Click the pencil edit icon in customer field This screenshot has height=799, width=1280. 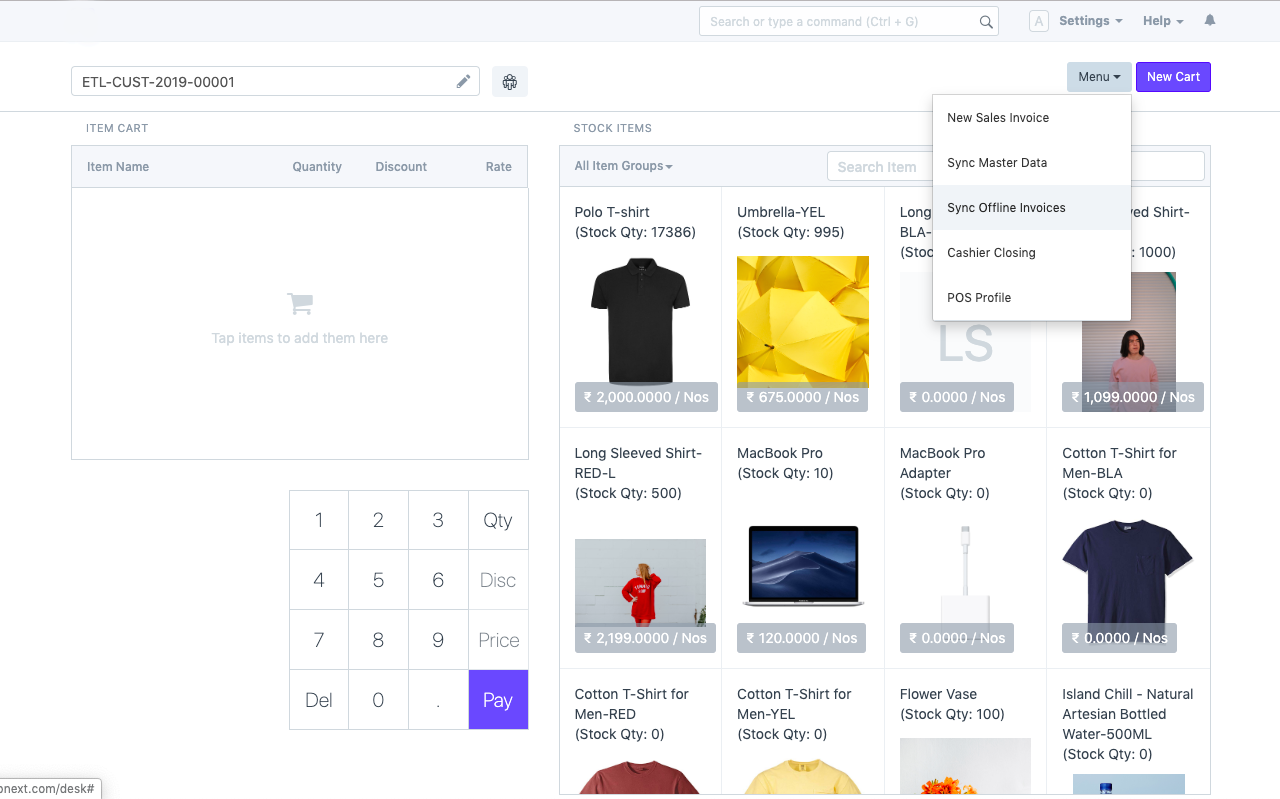coord(463,82)
